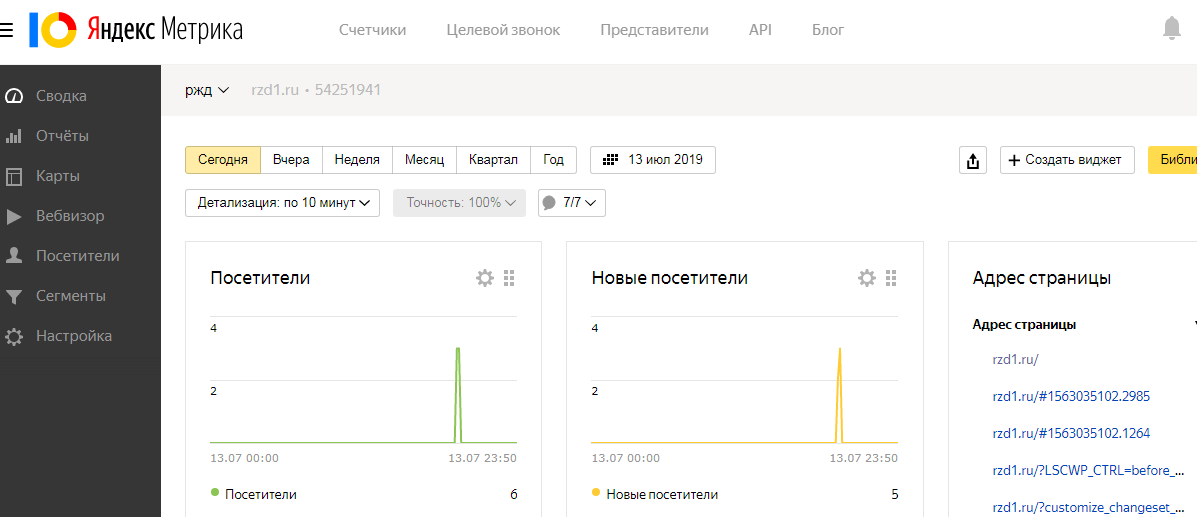
Task: Click the Посетители person icon
Action: coord(13,256)
